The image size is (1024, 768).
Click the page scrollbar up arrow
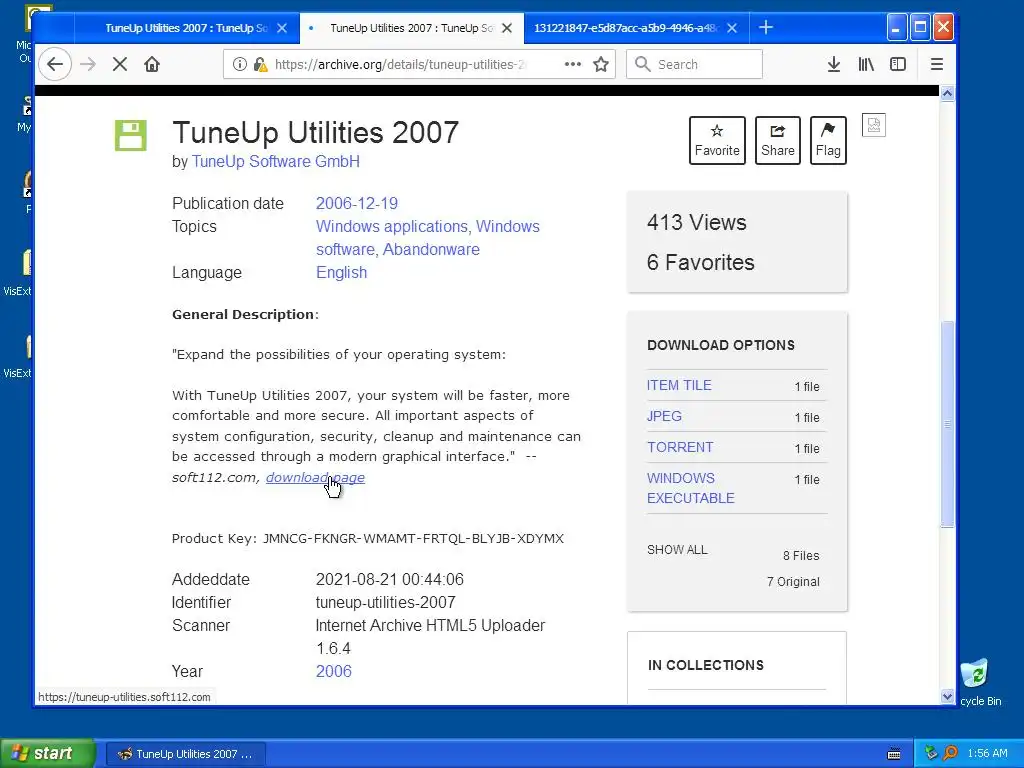(x=948, y=93)
